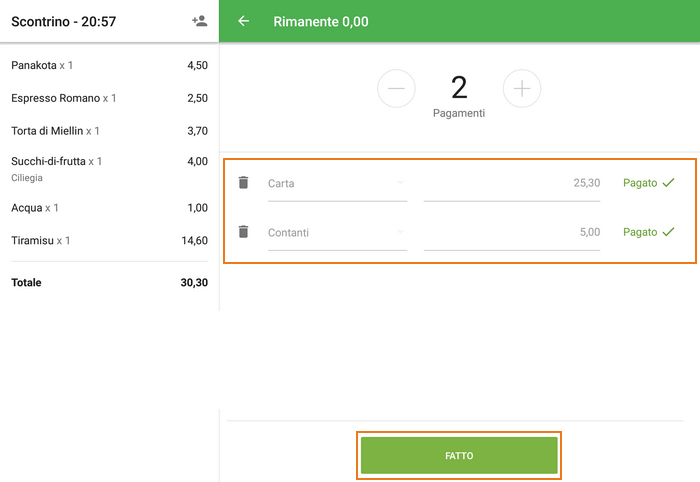Screen dimensions: 700x482
Task: Open the Carta payment type dropdown
Action: [x=337, y=184]
